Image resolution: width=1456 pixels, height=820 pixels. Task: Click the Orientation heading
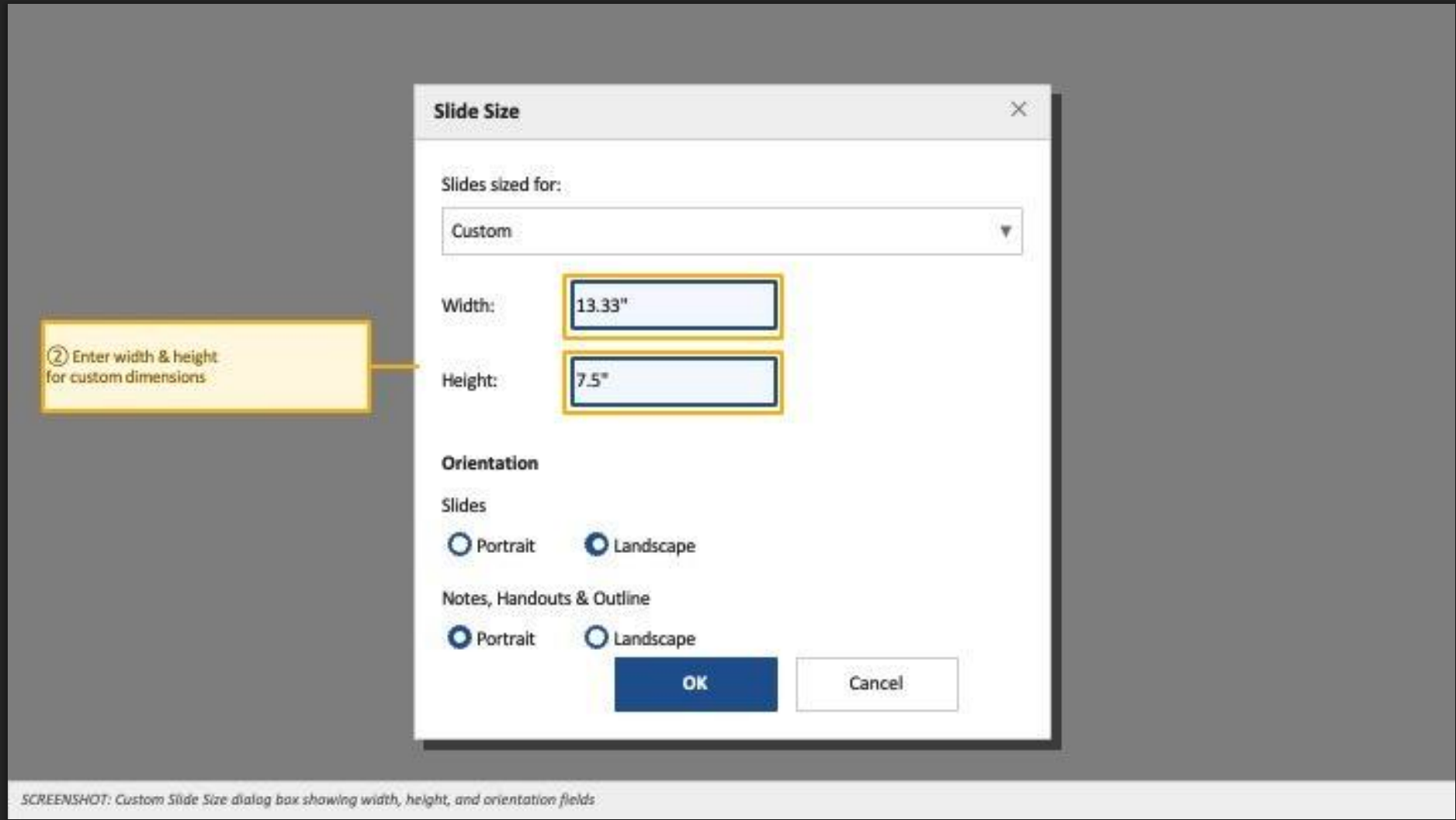coord(490,463)
